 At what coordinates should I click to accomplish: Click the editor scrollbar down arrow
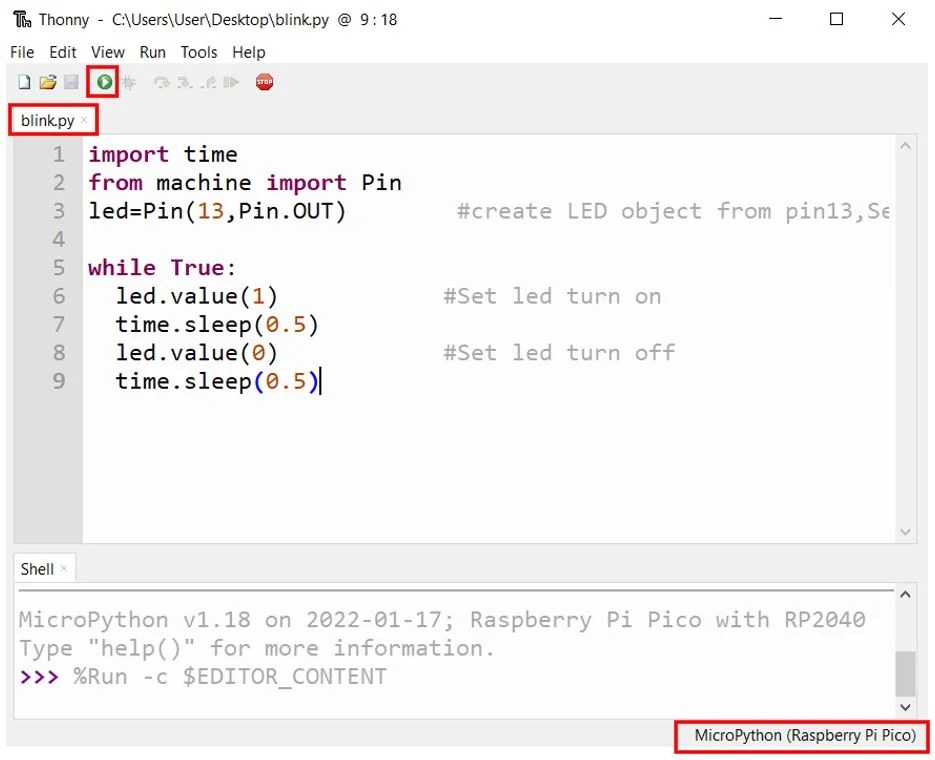coord(906,531)
